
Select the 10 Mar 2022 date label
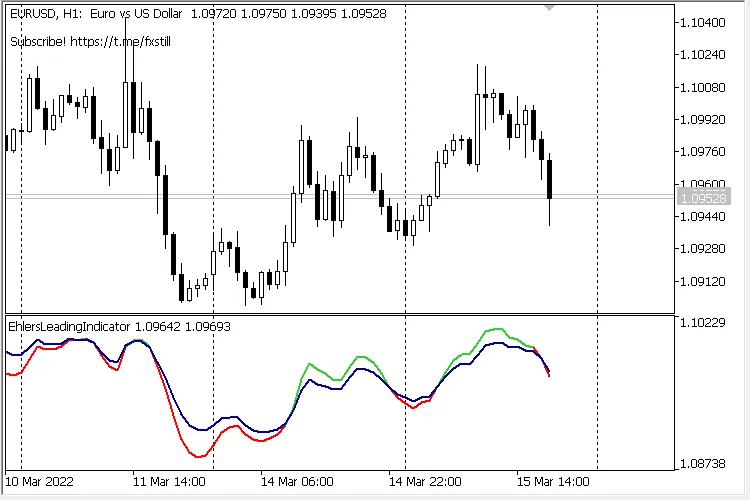(38, 479)
